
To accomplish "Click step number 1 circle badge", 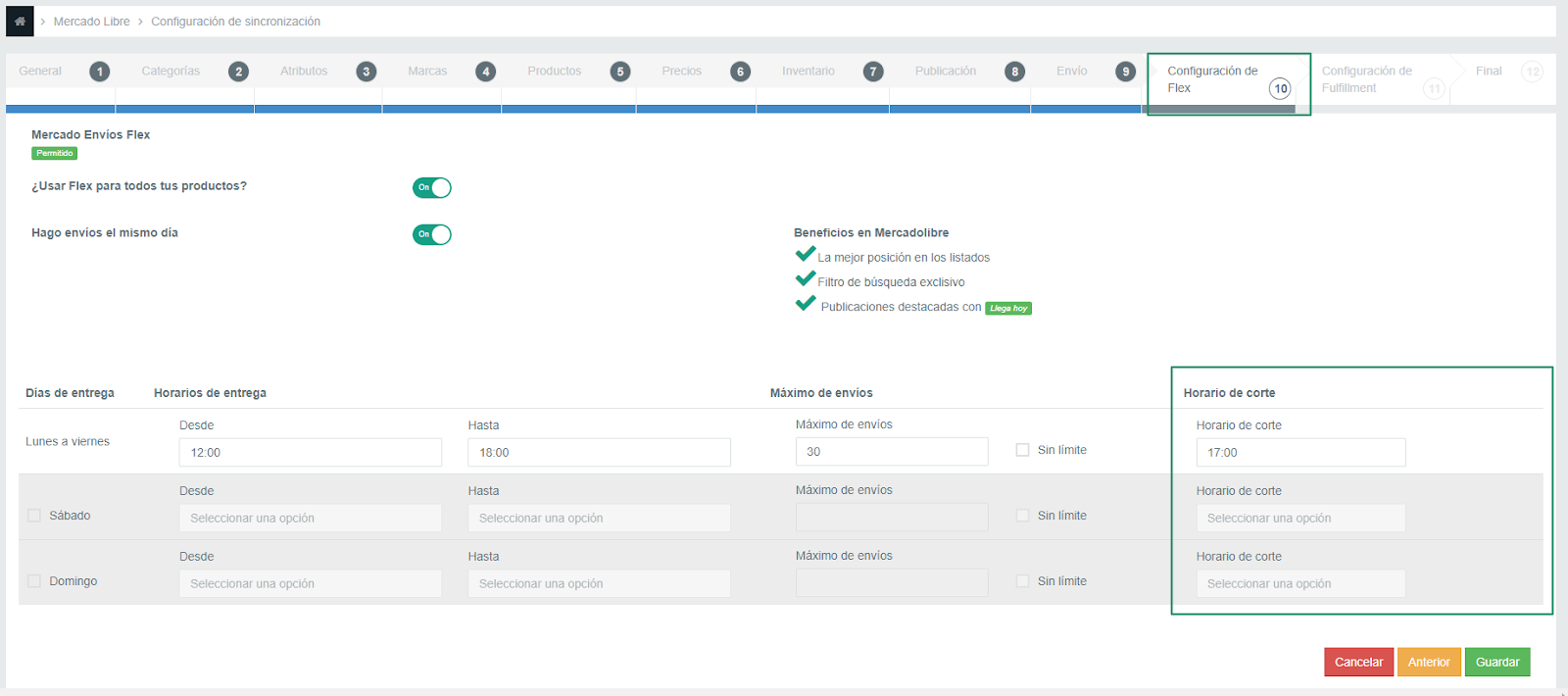I will (x=100, y=72).
